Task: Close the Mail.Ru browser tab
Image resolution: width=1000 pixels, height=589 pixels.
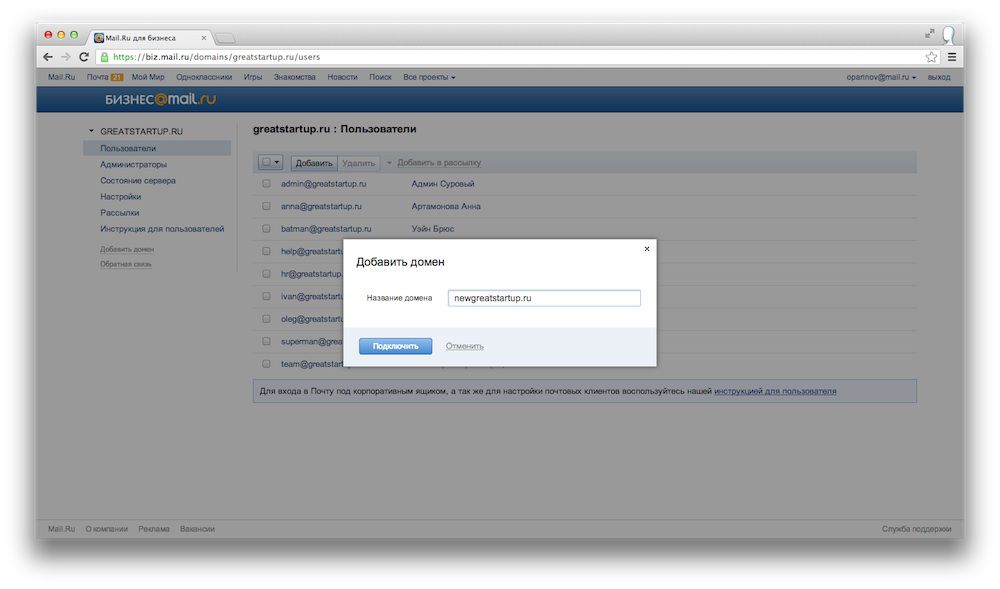Action: [203, 38]
